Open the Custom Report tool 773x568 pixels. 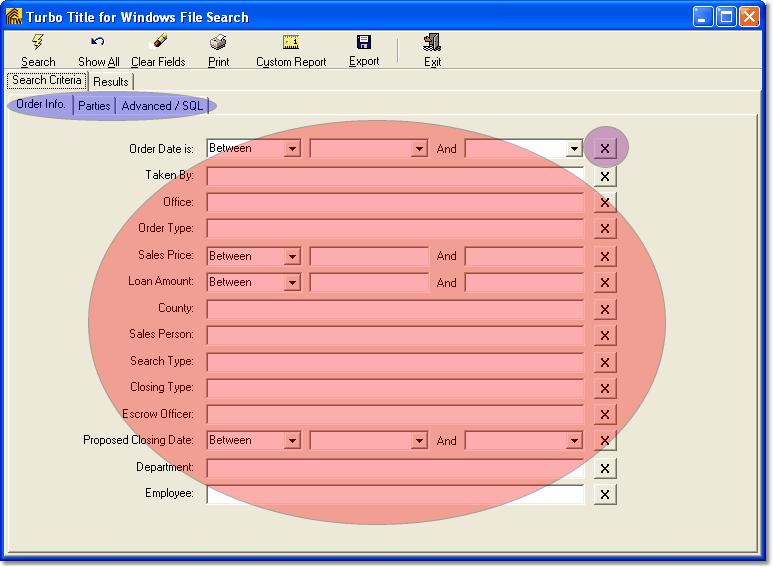291,42
